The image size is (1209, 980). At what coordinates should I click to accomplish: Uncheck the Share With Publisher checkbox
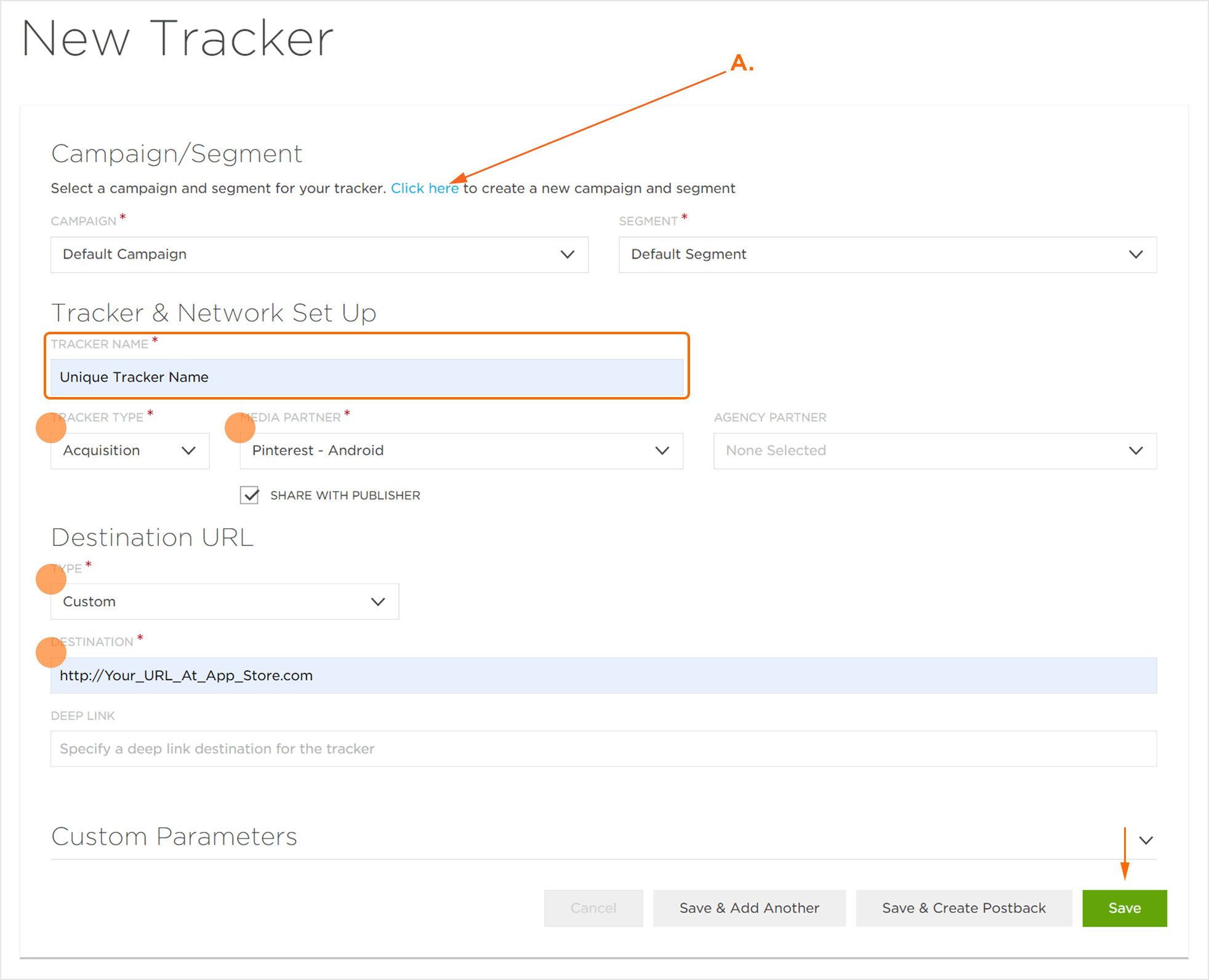pyautogui.click(x=249, y=496)
